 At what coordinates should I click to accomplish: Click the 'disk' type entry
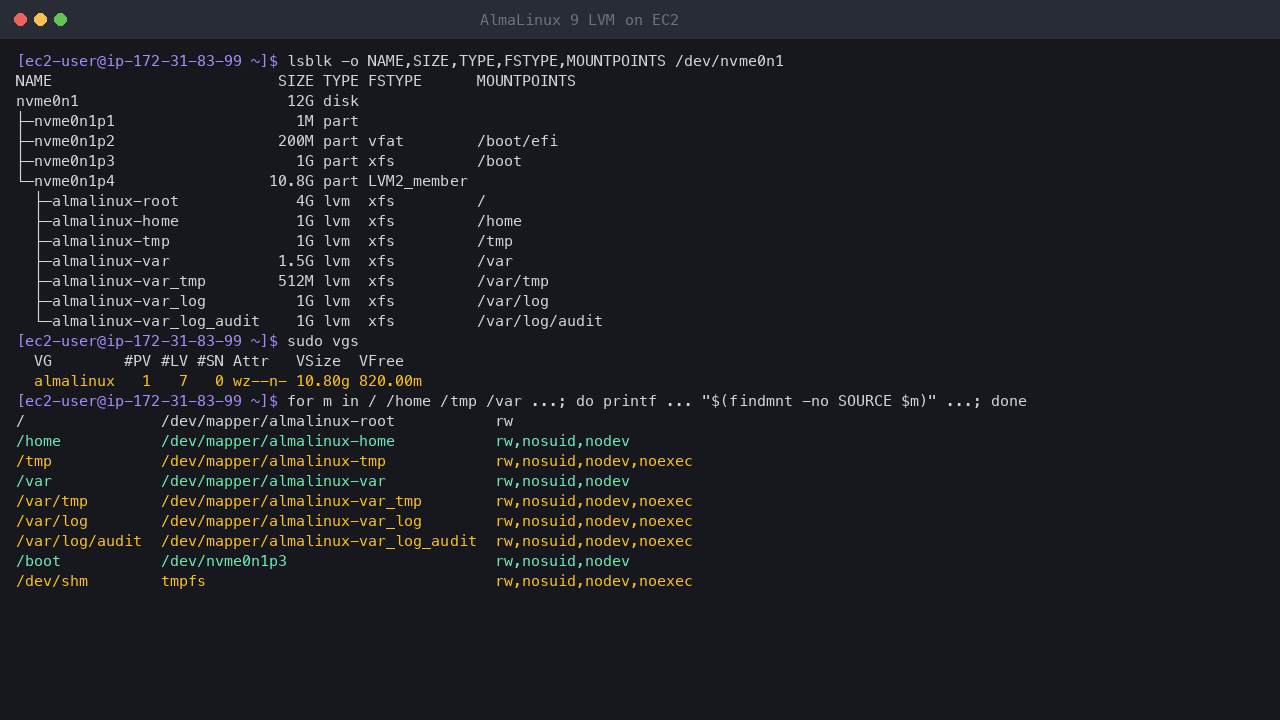point(341,101)
